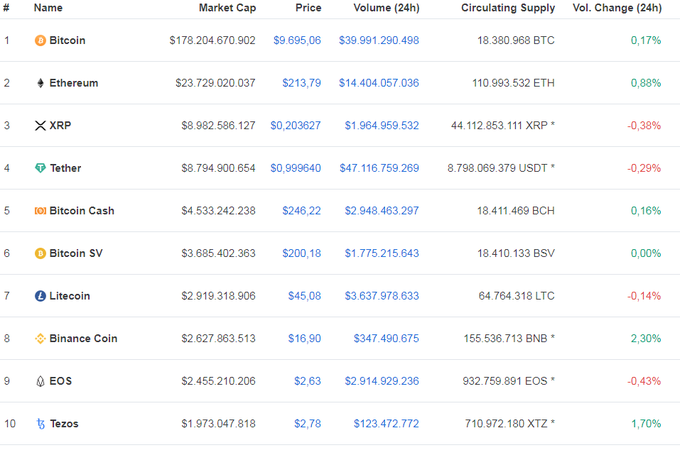Click Litecoin price $45,08
Viewport: 680px width, 455px height.
(x=305, y=296)
